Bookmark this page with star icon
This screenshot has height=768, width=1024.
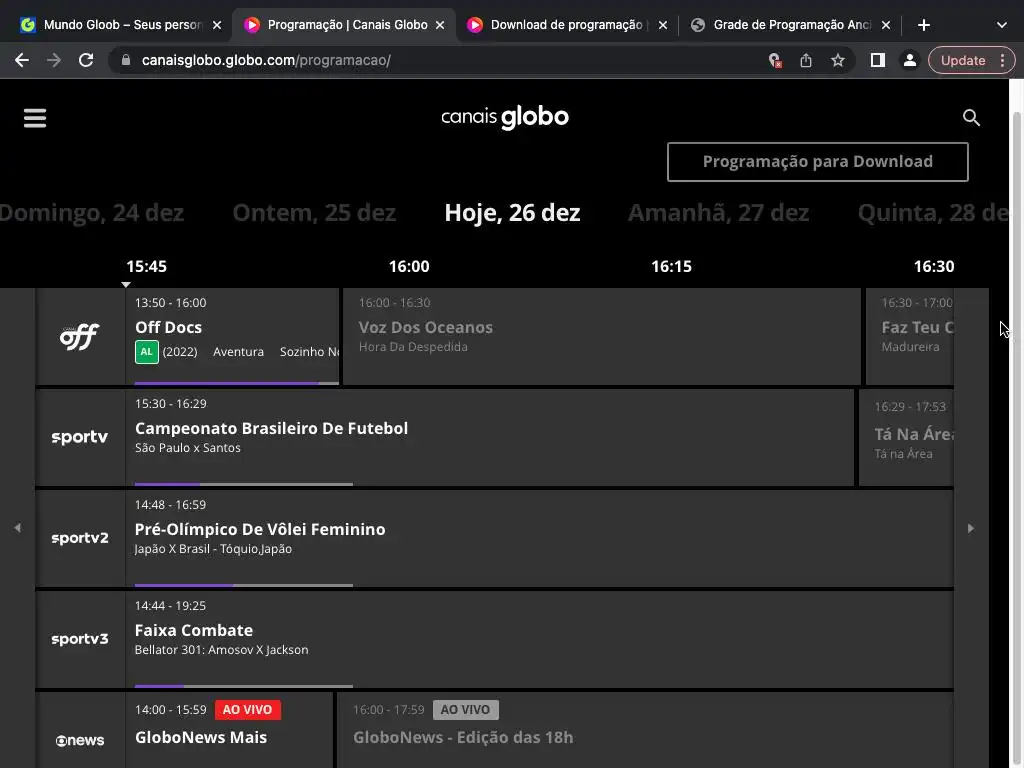coord(838,61)
